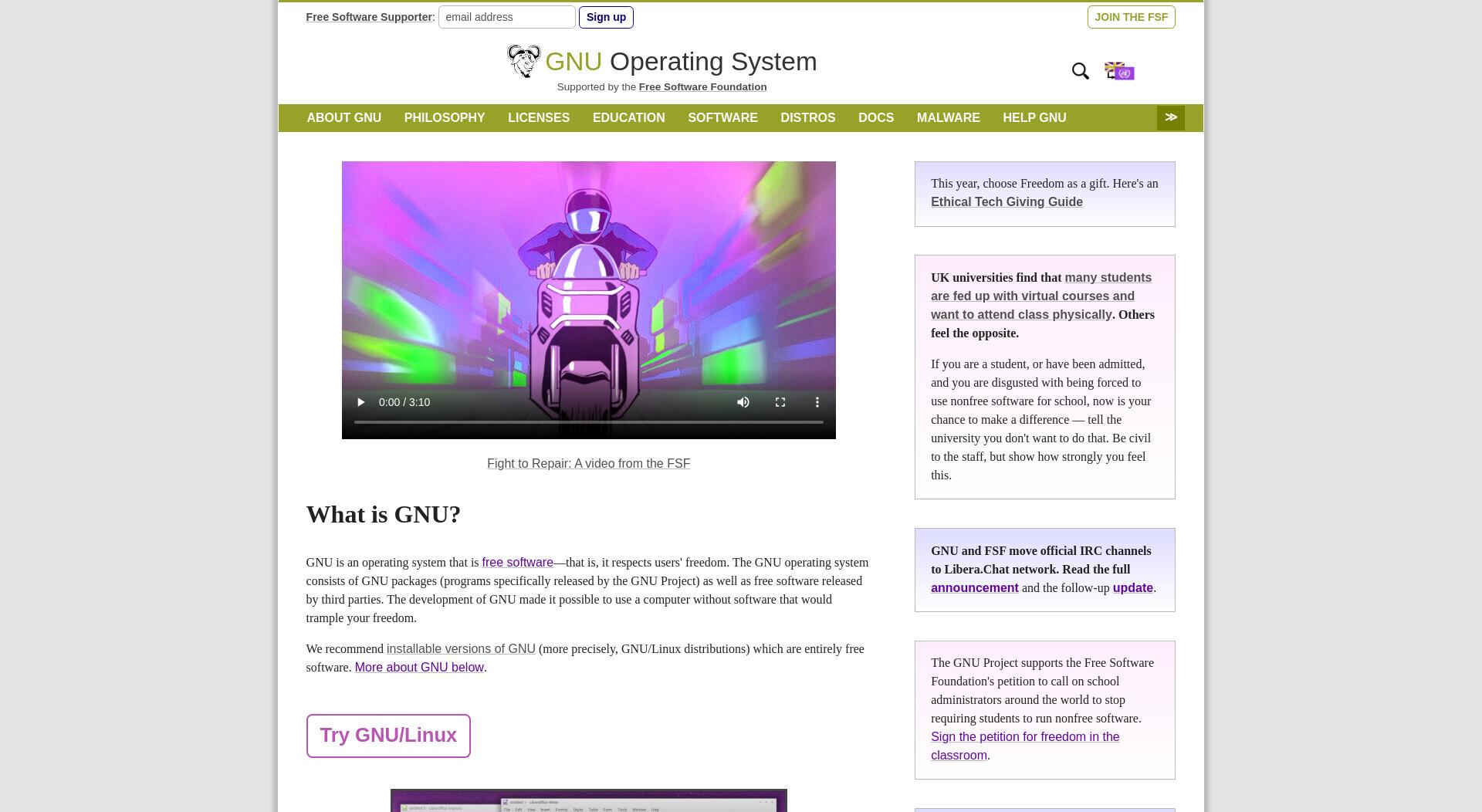The height and width of the screenshot is (812, 1482).
Task: Open the EDUCATION menu item
Action: point(629,118)
